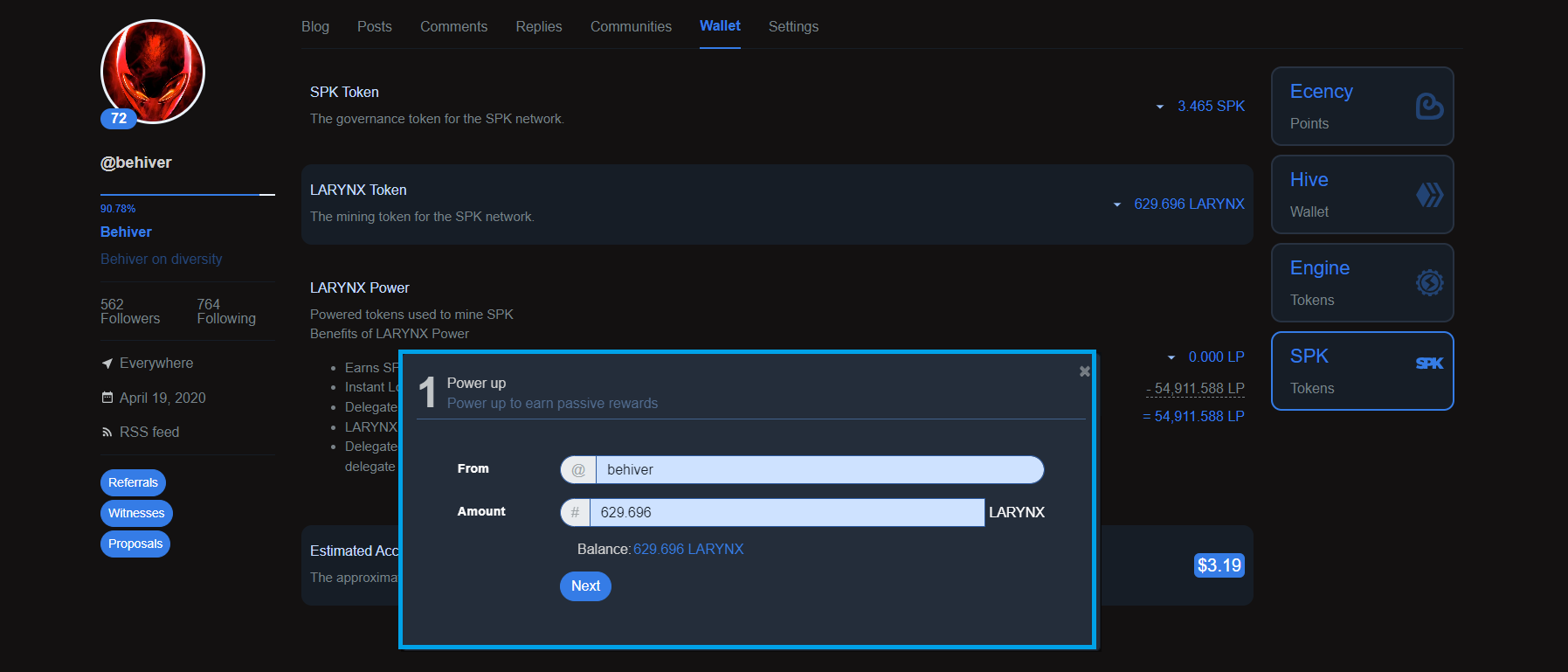
Task: Go to the Communities tab
Action: 631,26
